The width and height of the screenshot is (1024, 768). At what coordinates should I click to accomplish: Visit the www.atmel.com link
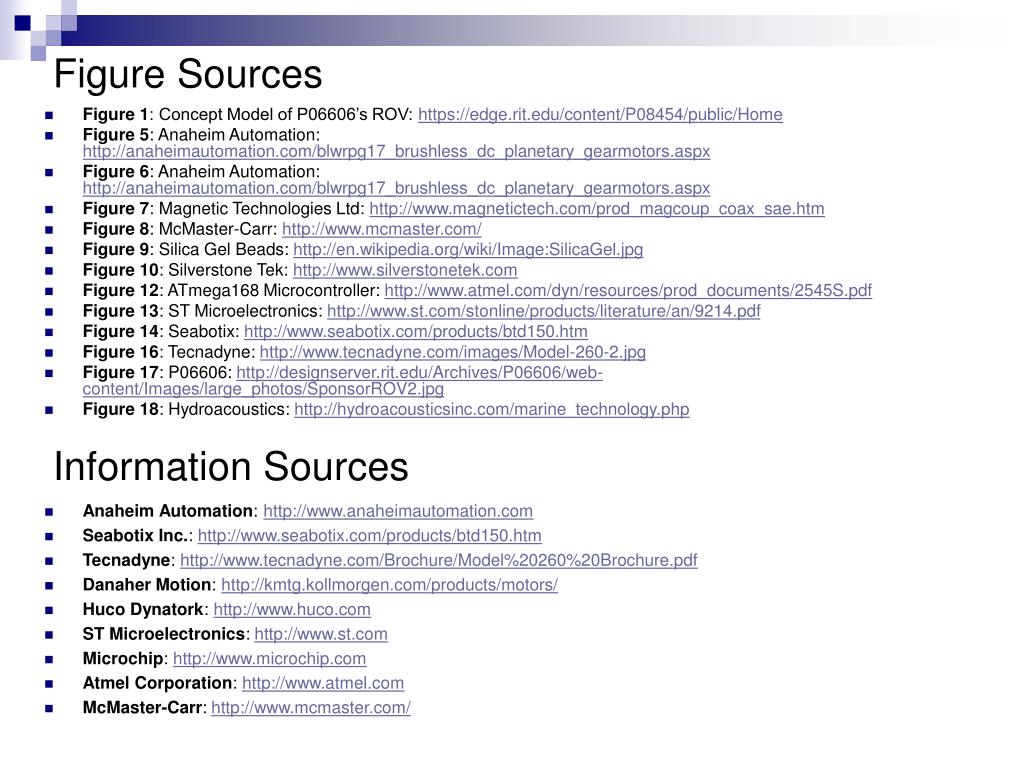323,683
